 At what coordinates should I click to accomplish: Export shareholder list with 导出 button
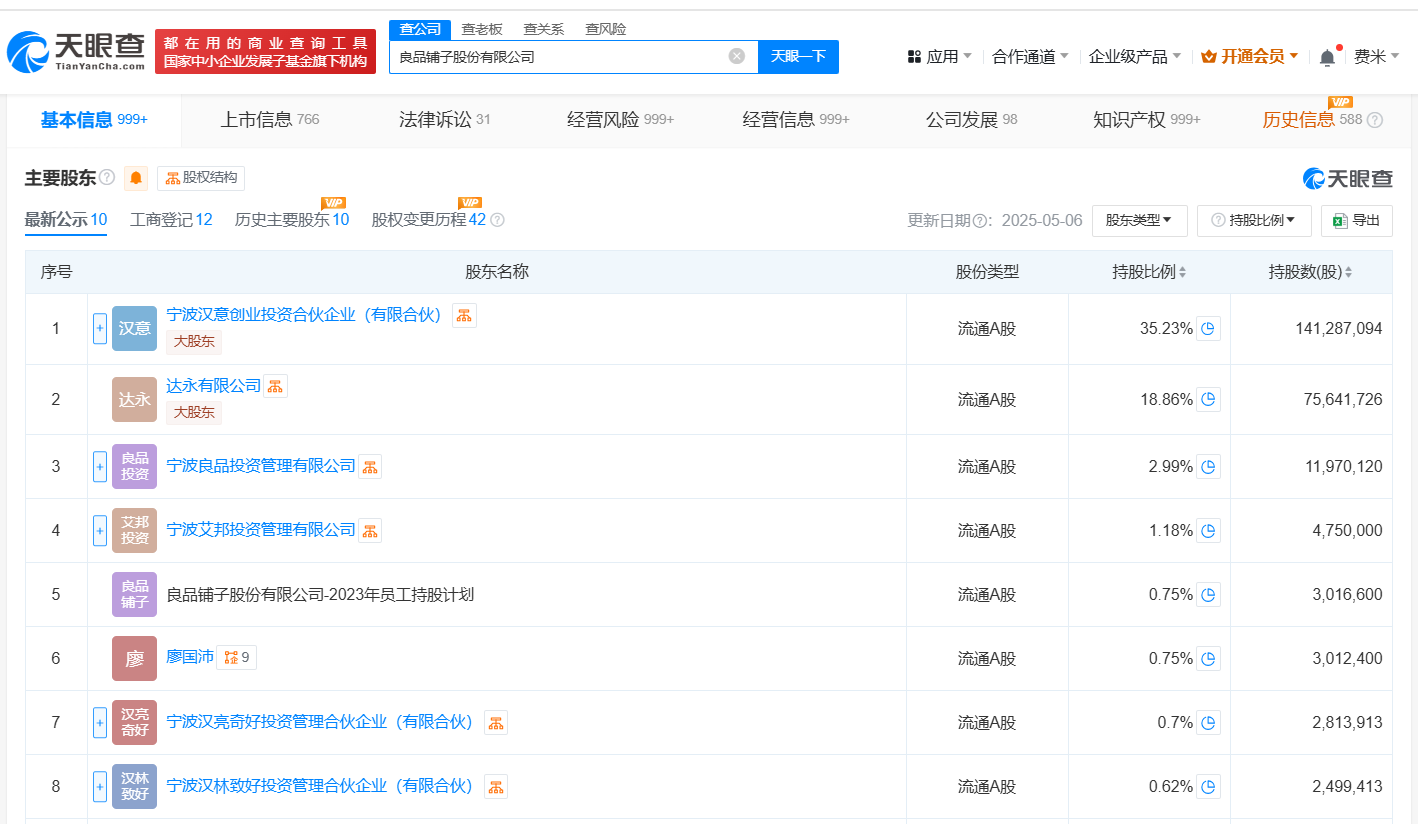[x=1356, y=220]
